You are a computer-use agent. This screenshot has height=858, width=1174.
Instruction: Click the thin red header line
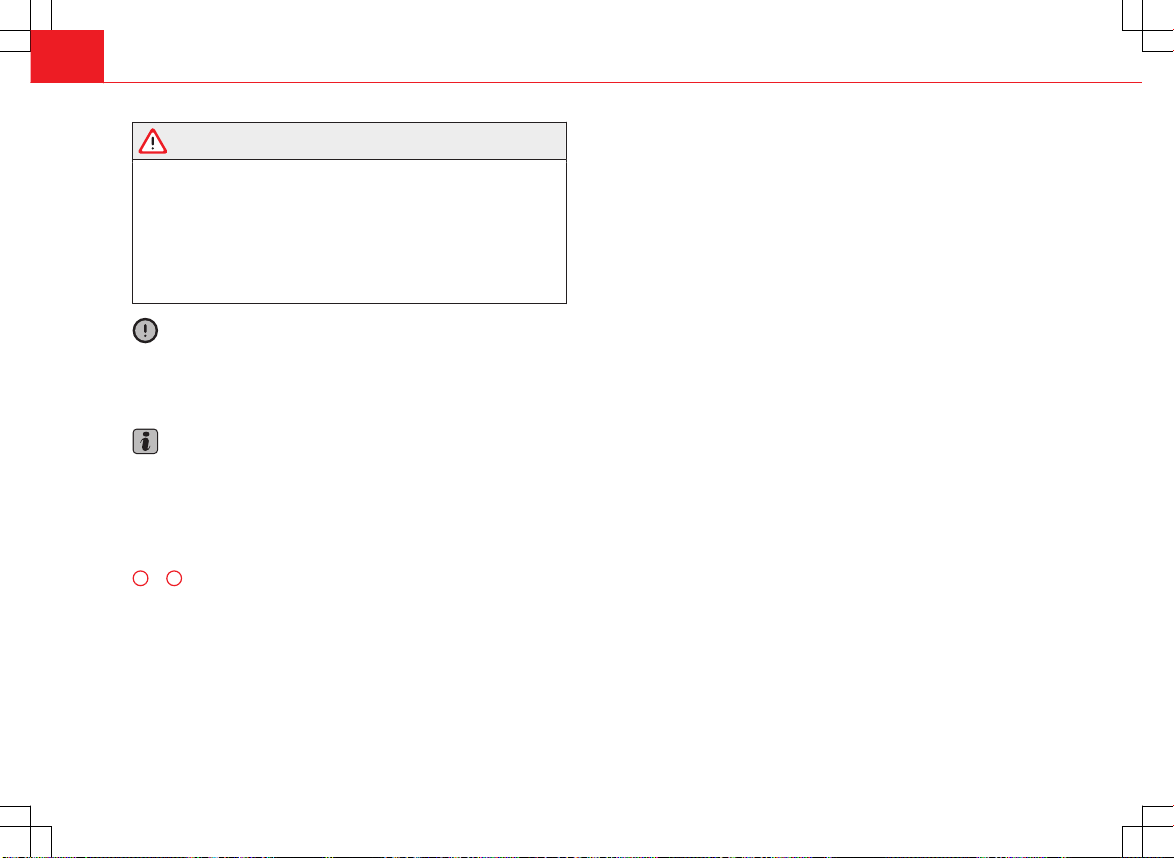pos(623,82)
